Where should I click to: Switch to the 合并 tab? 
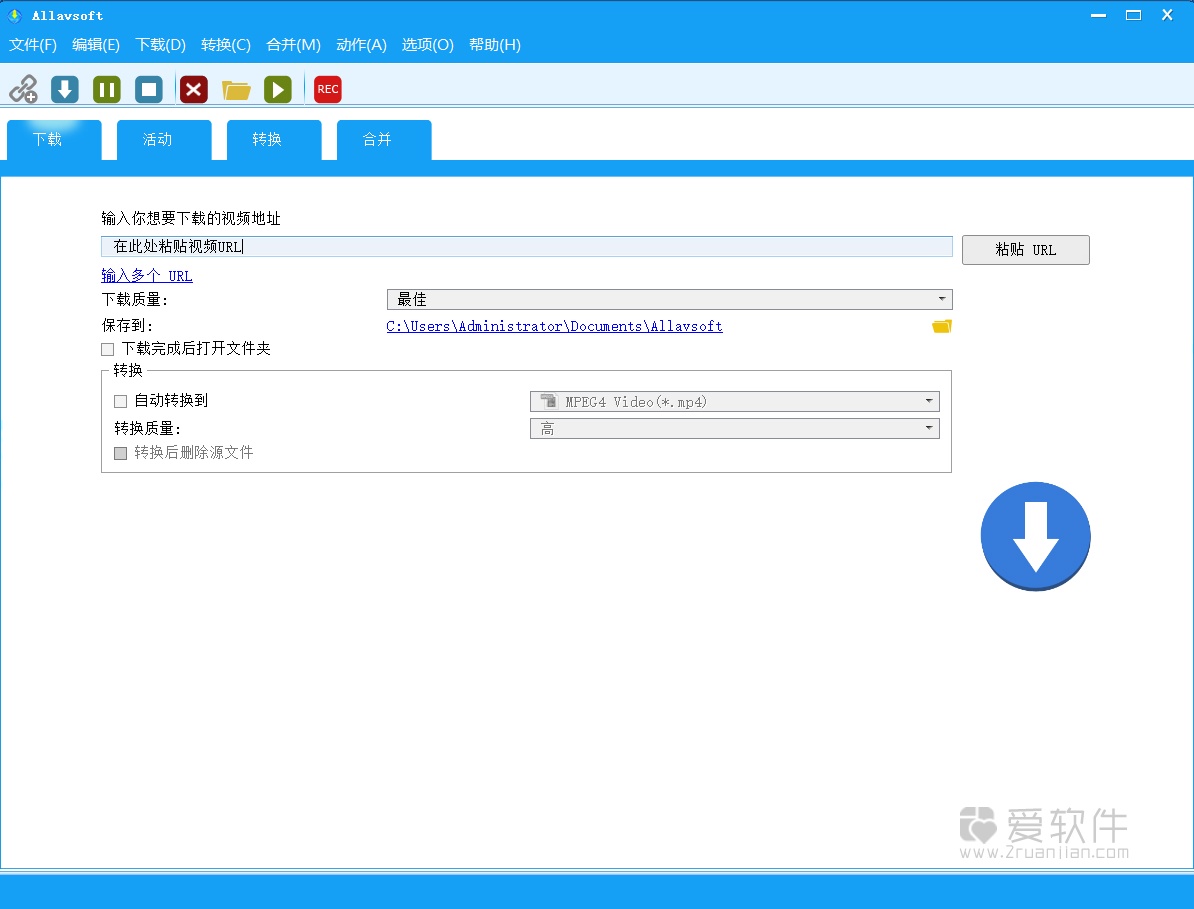384,139
